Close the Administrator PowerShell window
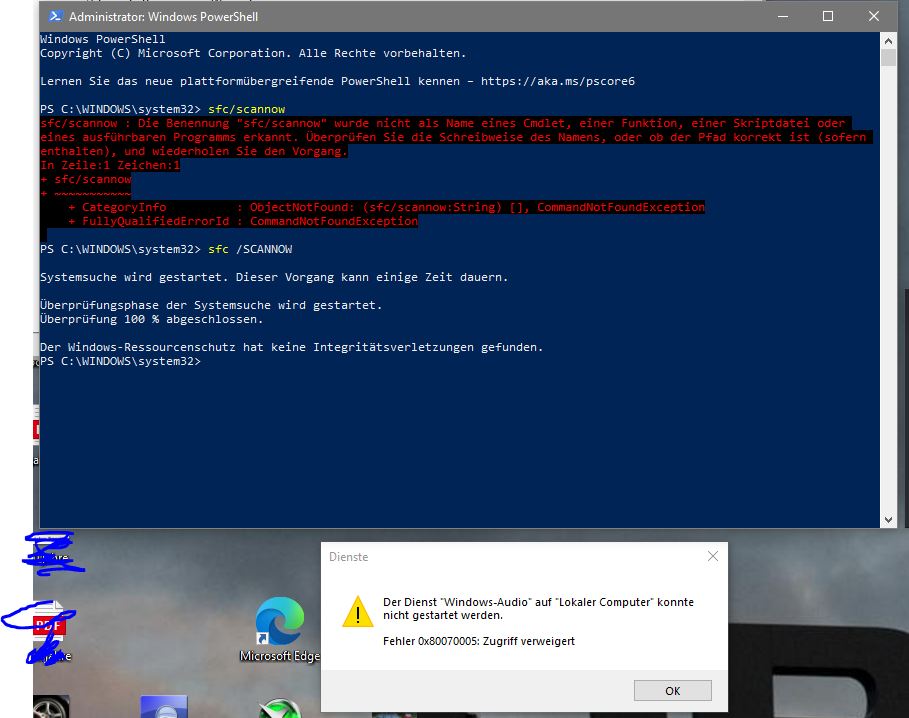 pyautogui.click(x=874, y=16)
